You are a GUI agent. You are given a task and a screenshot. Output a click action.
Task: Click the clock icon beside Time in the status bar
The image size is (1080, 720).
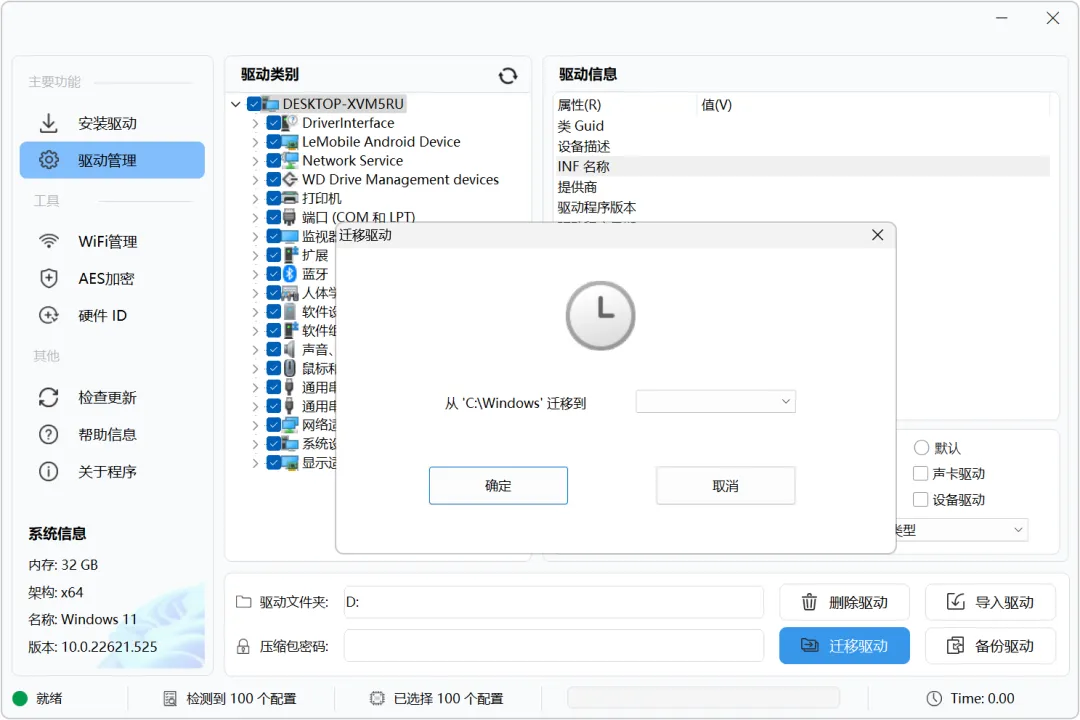[x=934, y=699]
